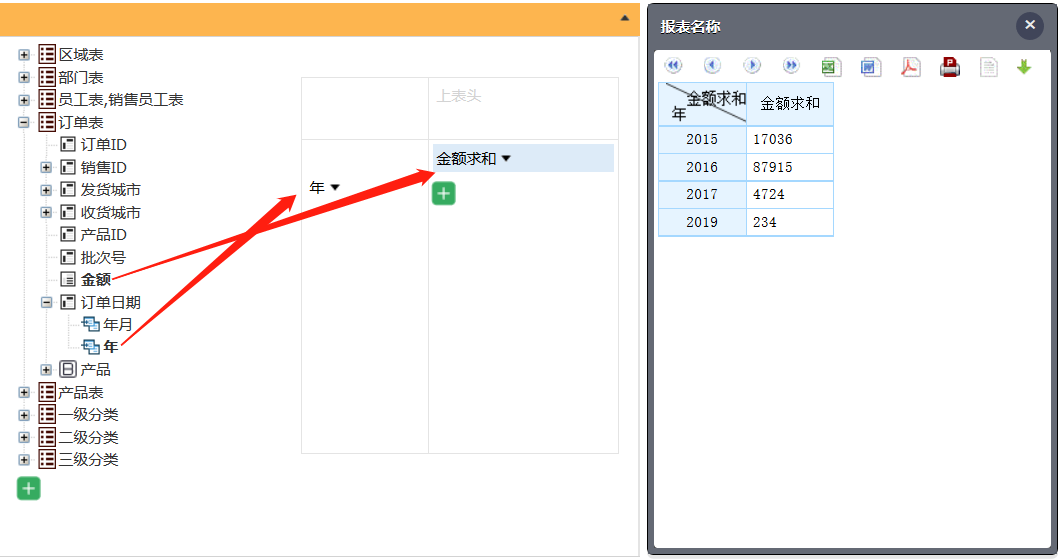This screenshot has height=560, width=1064.
Task: Click the 上表头 top header placeholder
Action: tap(459, 96)
